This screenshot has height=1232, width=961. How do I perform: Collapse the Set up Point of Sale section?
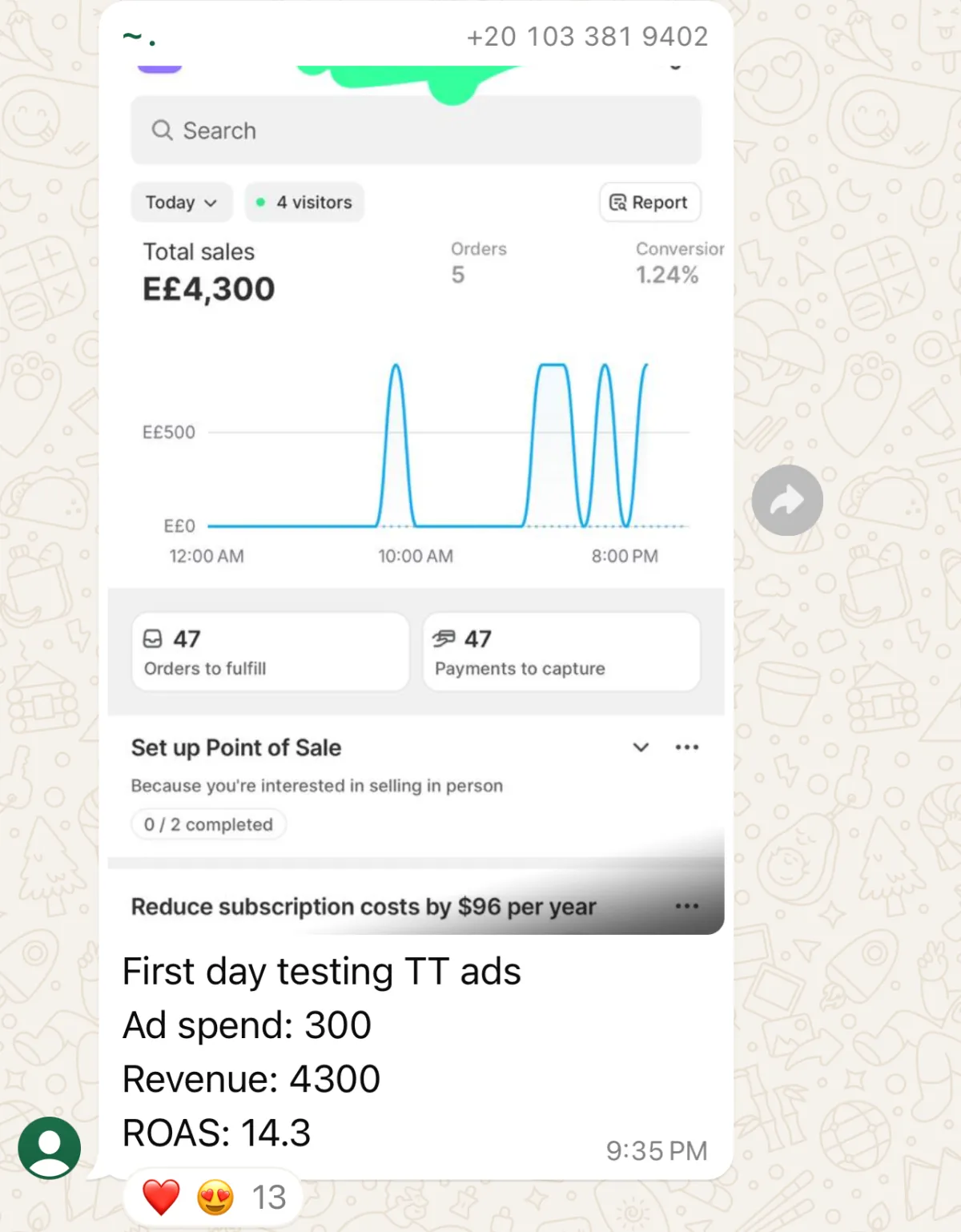(x=641, y=747)
